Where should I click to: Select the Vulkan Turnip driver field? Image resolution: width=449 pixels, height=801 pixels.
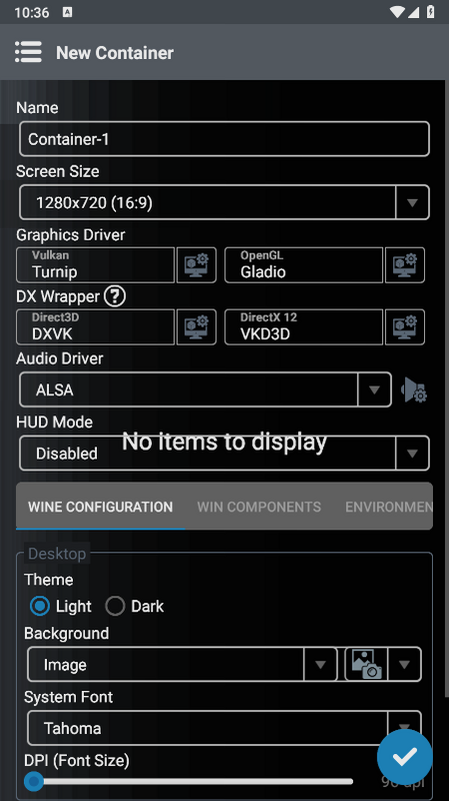[96, 265]
